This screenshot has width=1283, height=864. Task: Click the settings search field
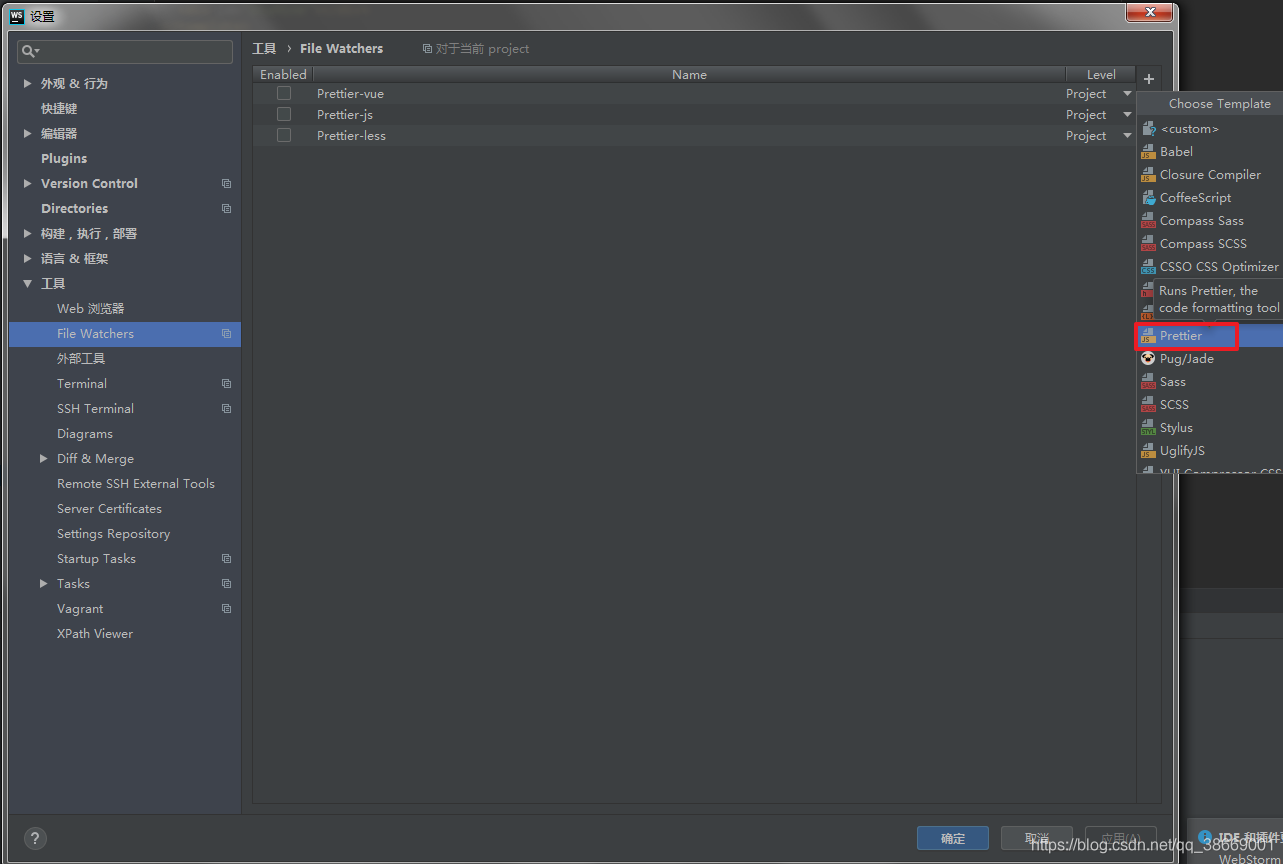(x=123, y=50)
